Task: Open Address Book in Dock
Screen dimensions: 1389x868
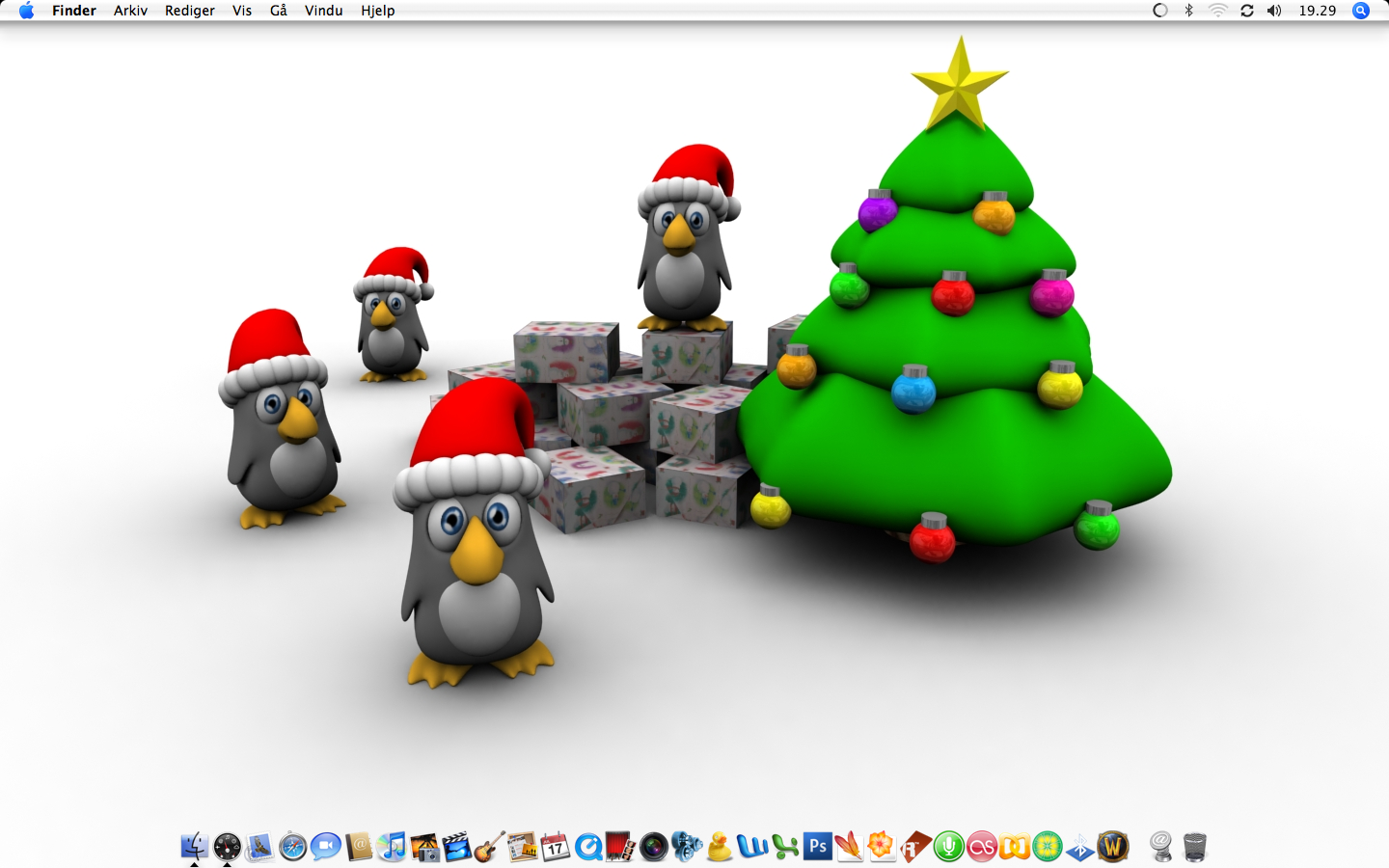Action: click(x=358, y=847)
